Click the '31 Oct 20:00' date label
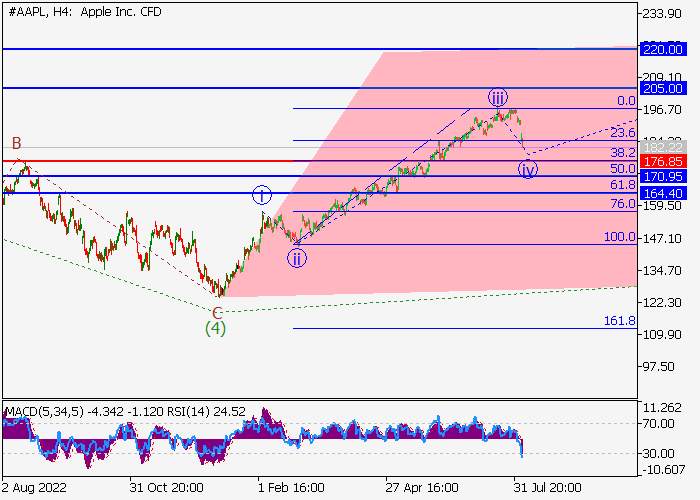 click(x=167, y=488)
